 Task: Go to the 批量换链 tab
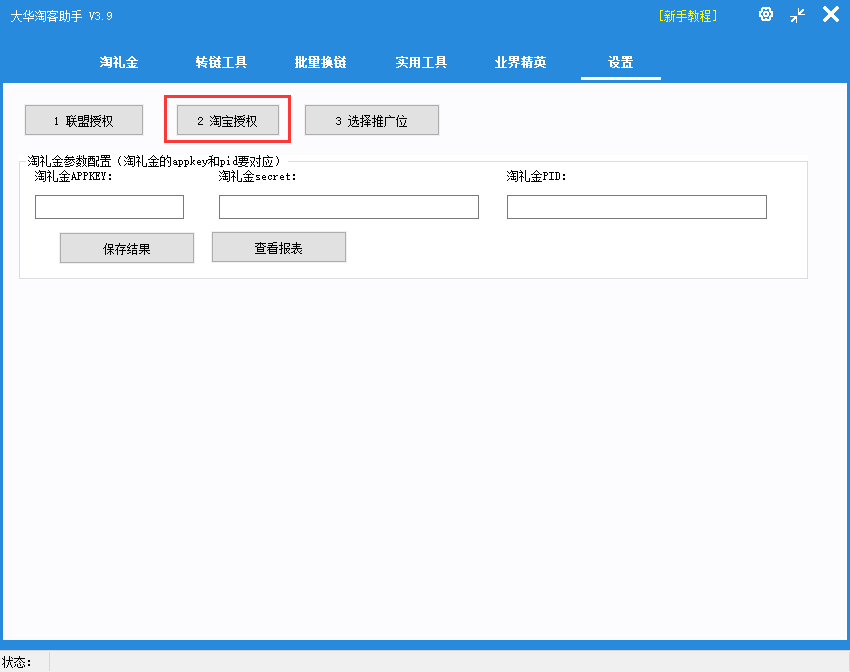tap(320, 62)
